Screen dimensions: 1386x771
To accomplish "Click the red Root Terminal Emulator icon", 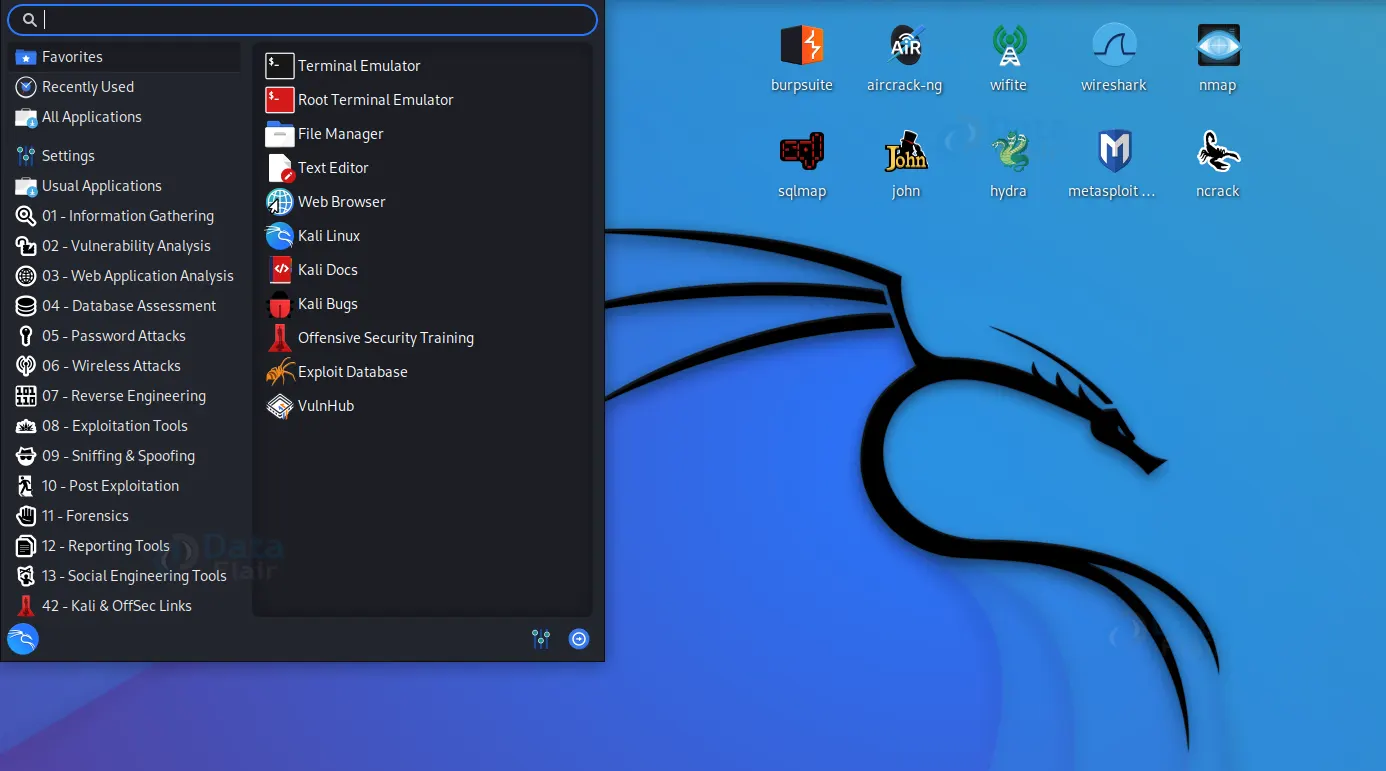I will [279, 100].
